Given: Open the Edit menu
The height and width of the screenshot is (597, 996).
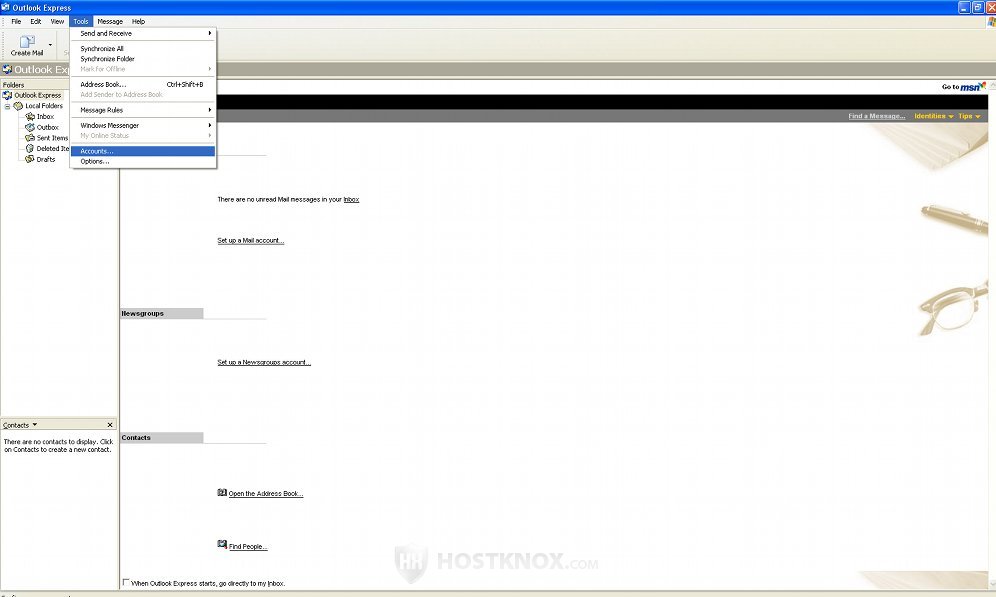Looking at the screenshot, I should point(36,21).
